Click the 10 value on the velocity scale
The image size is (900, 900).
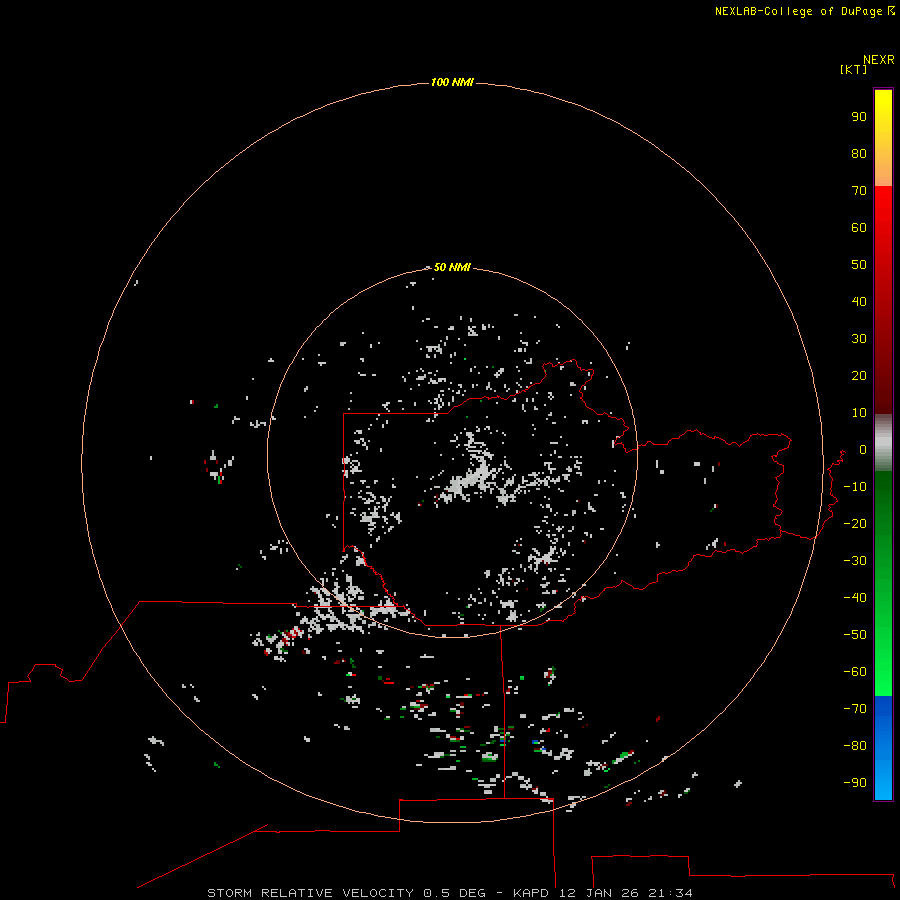(x=859, y=413)
